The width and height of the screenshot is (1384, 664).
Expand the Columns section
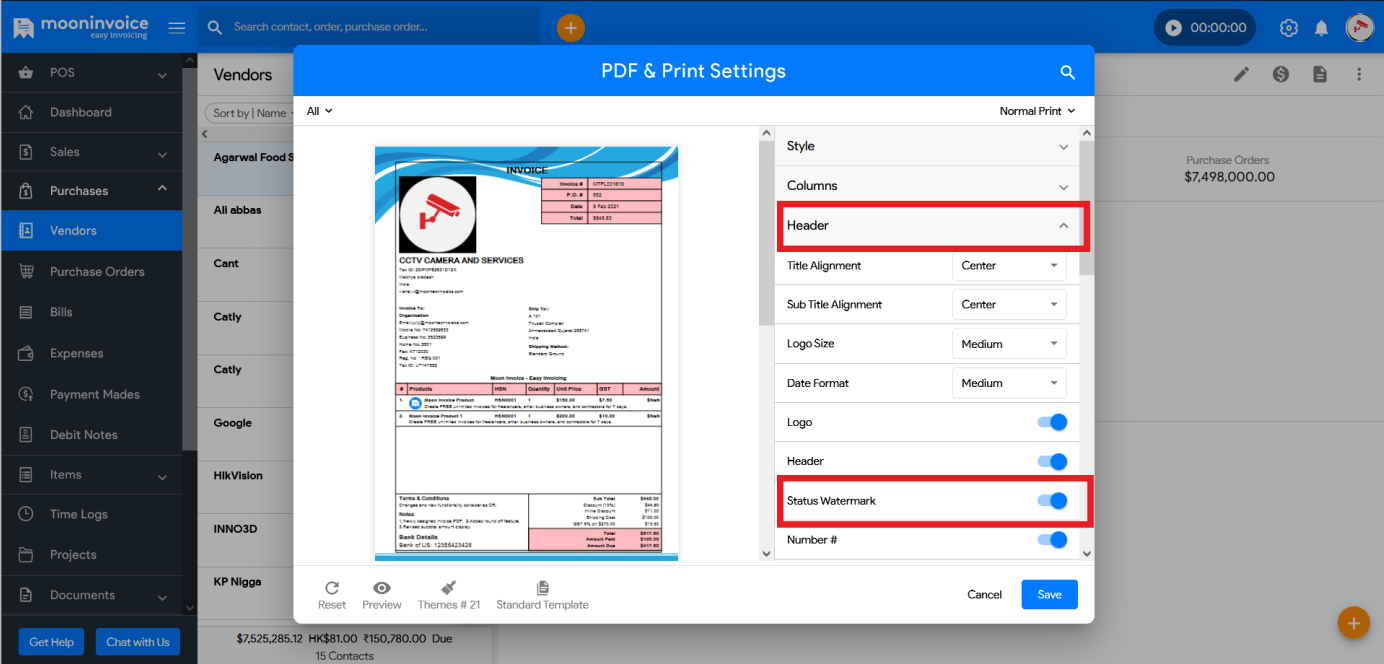point(927,186)
